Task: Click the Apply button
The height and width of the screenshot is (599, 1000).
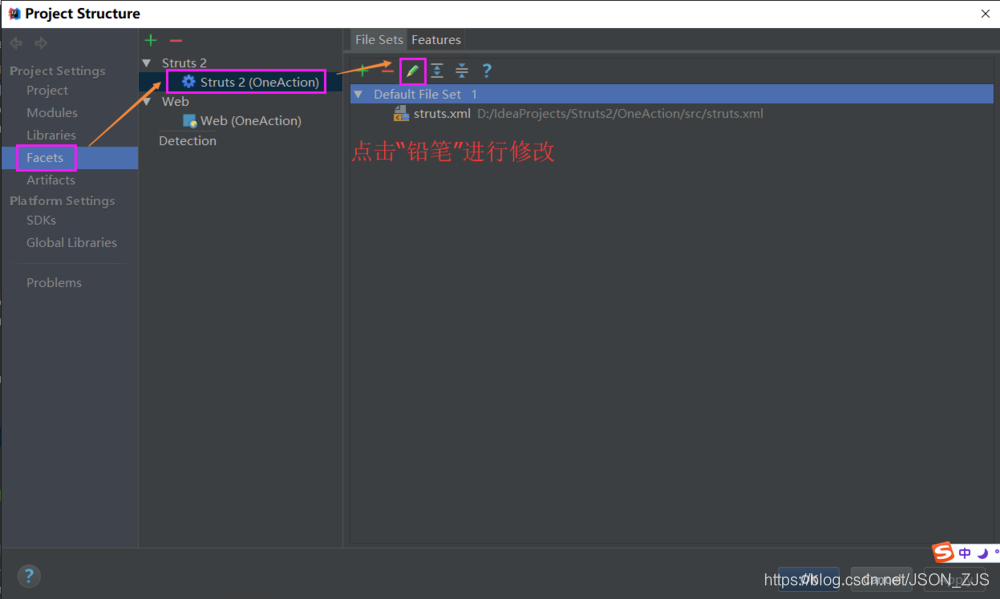Action: point(954,579)
